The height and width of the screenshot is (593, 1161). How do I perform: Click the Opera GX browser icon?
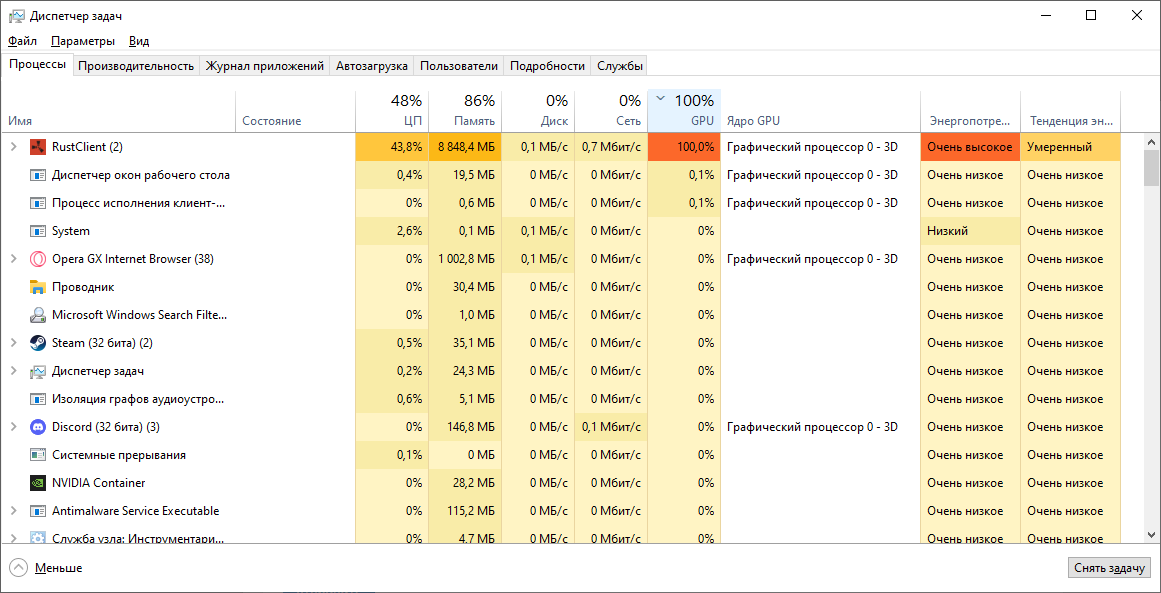tap(38, 259)
